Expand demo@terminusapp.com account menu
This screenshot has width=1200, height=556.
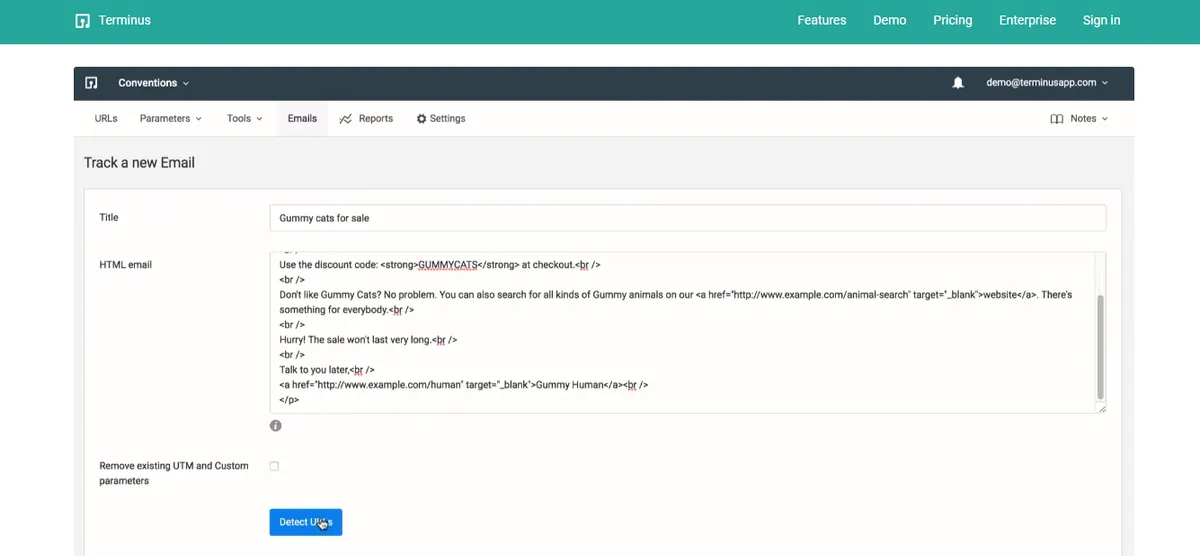[1046, 83]
